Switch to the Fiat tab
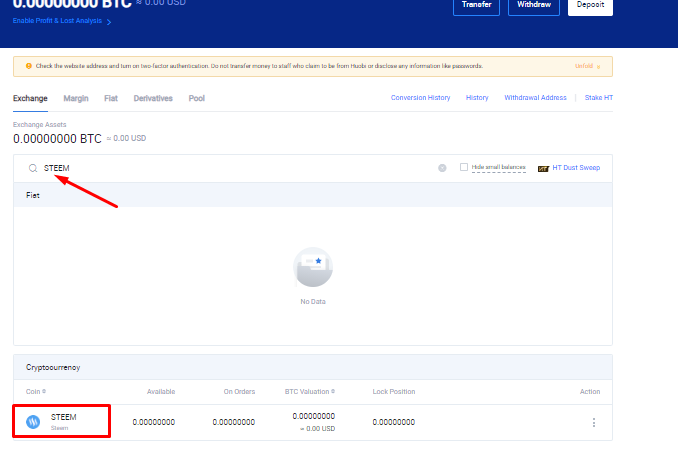Screen dimensions: 678x459 point(111,99)
